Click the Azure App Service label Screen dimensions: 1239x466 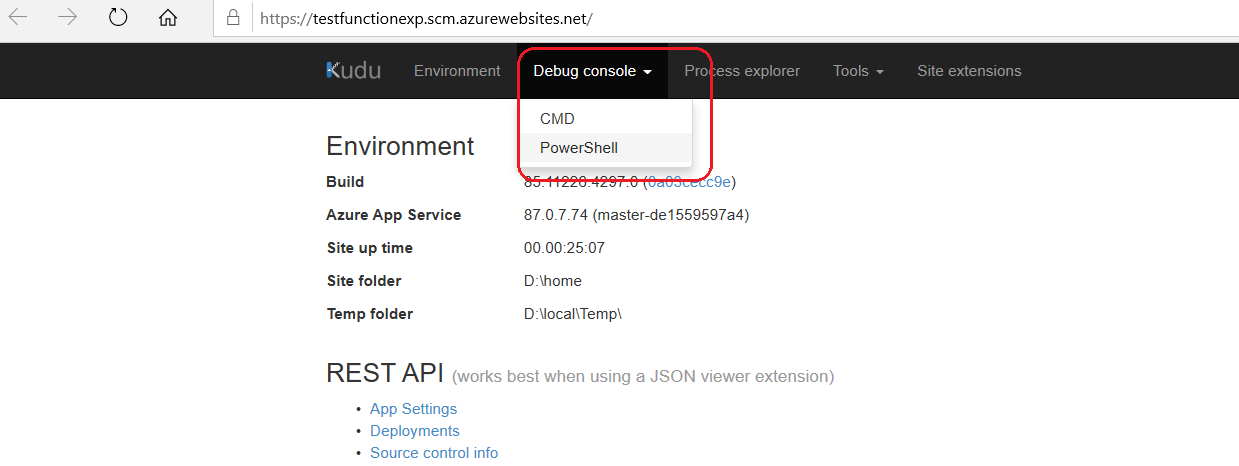tap(394, 215)
